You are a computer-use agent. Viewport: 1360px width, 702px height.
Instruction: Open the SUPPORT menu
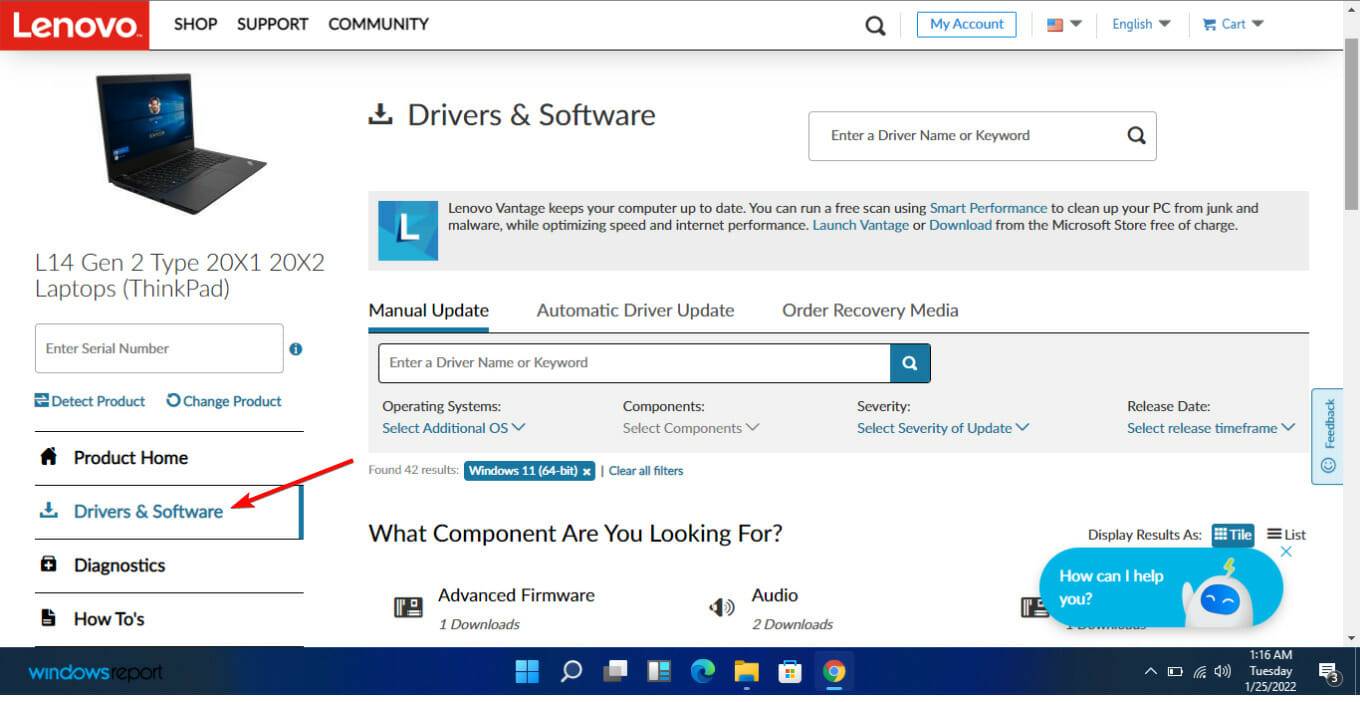[x=273, y=24]
